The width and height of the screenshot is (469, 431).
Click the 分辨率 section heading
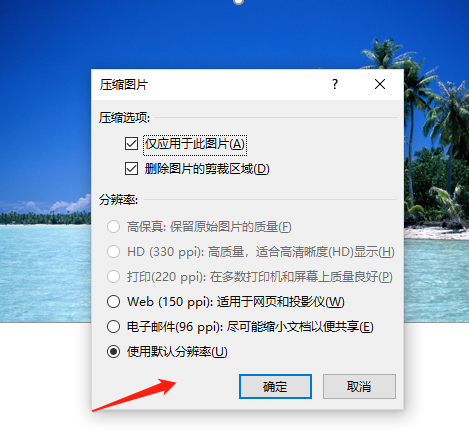(118, 200)
